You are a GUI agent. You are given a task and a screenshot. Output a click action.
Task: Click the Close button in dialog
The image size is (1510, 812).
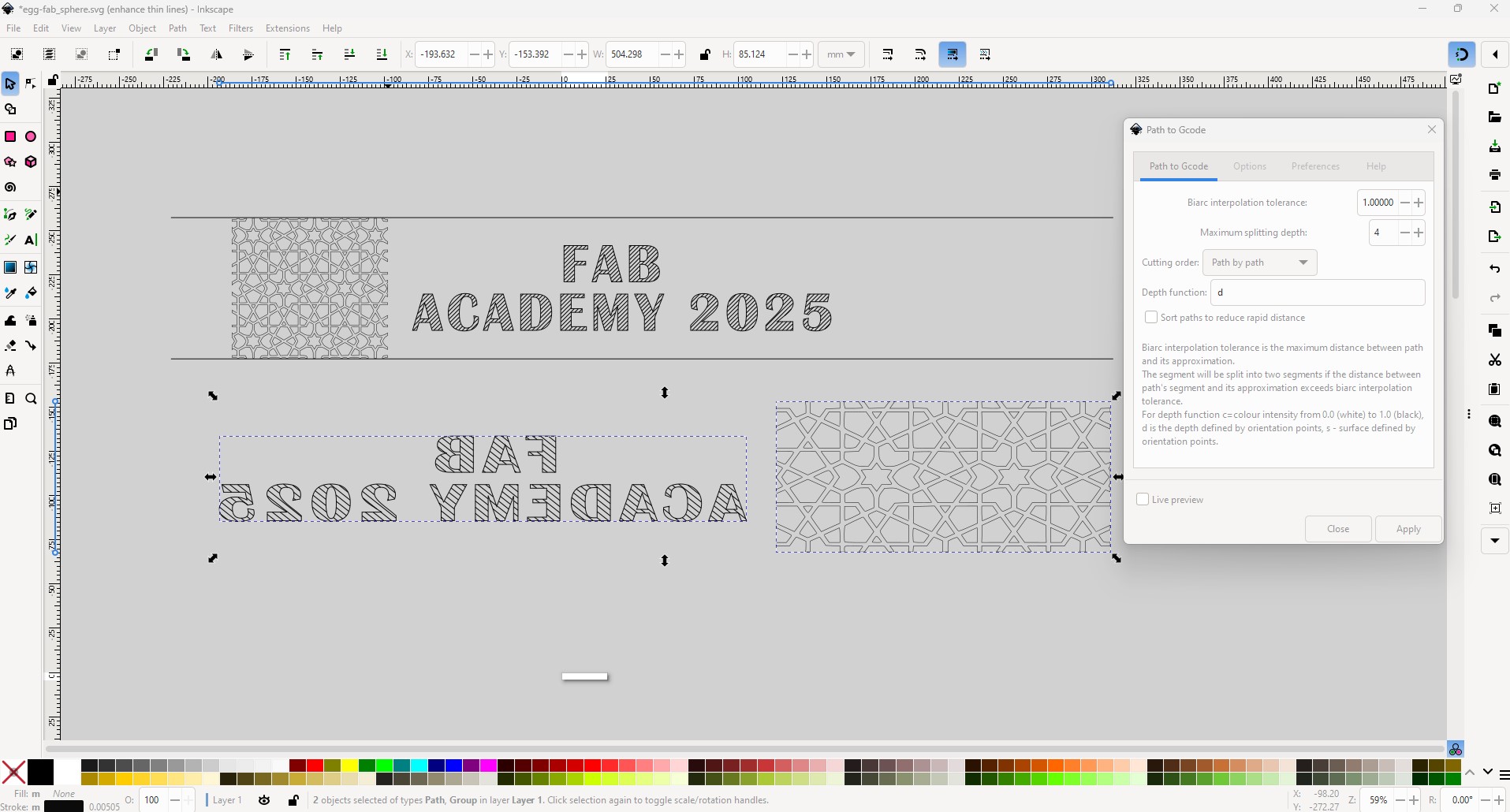point(1338,529)
